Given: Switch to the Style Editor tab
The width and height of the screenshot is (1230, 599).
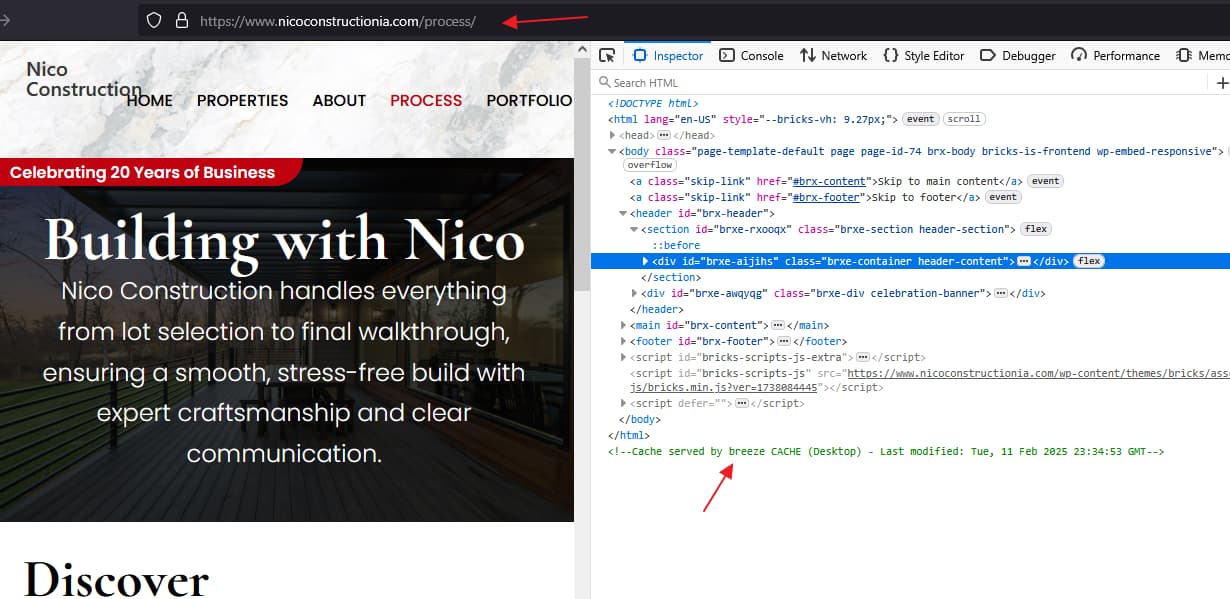Looking at the screenshot, I should 923,56.
